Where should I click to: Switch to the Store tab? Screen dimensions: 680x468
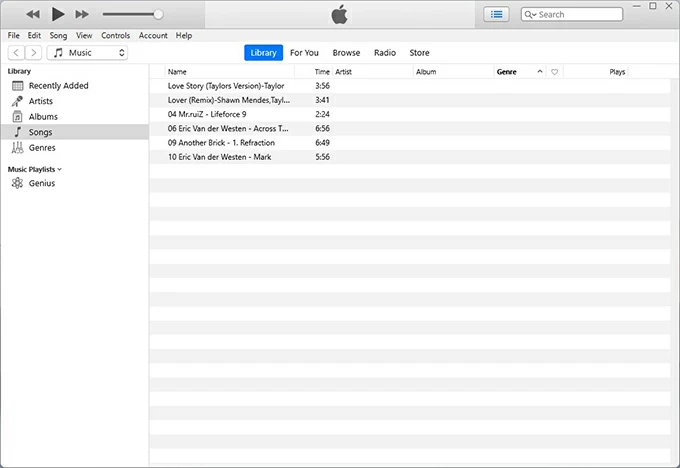(419, 53)
